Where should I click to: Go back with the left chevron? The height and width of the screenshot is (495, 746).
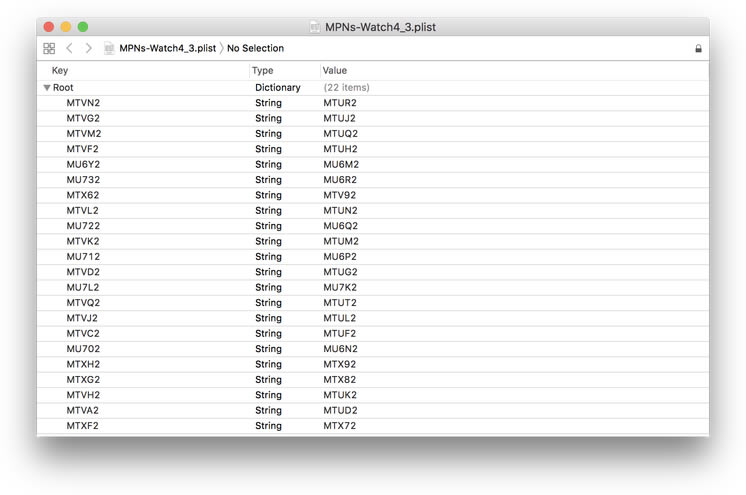69,48
